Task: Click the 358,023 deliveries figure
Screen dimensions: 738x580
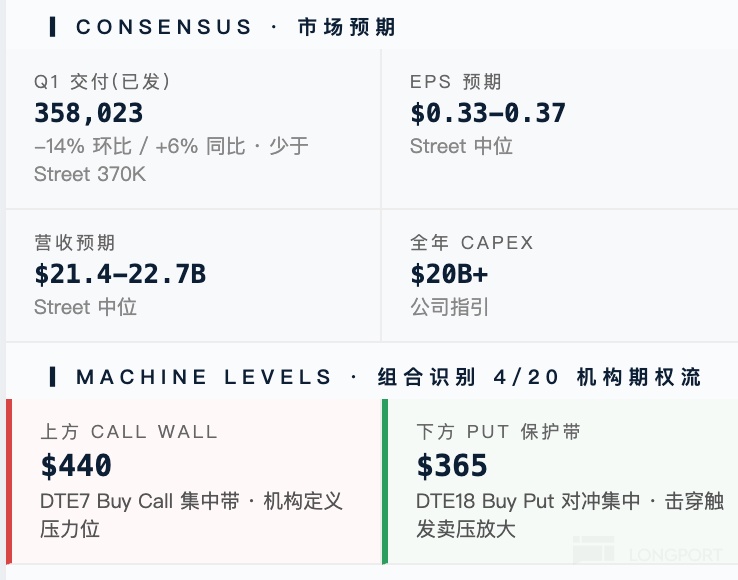Action: coord(89,113)
